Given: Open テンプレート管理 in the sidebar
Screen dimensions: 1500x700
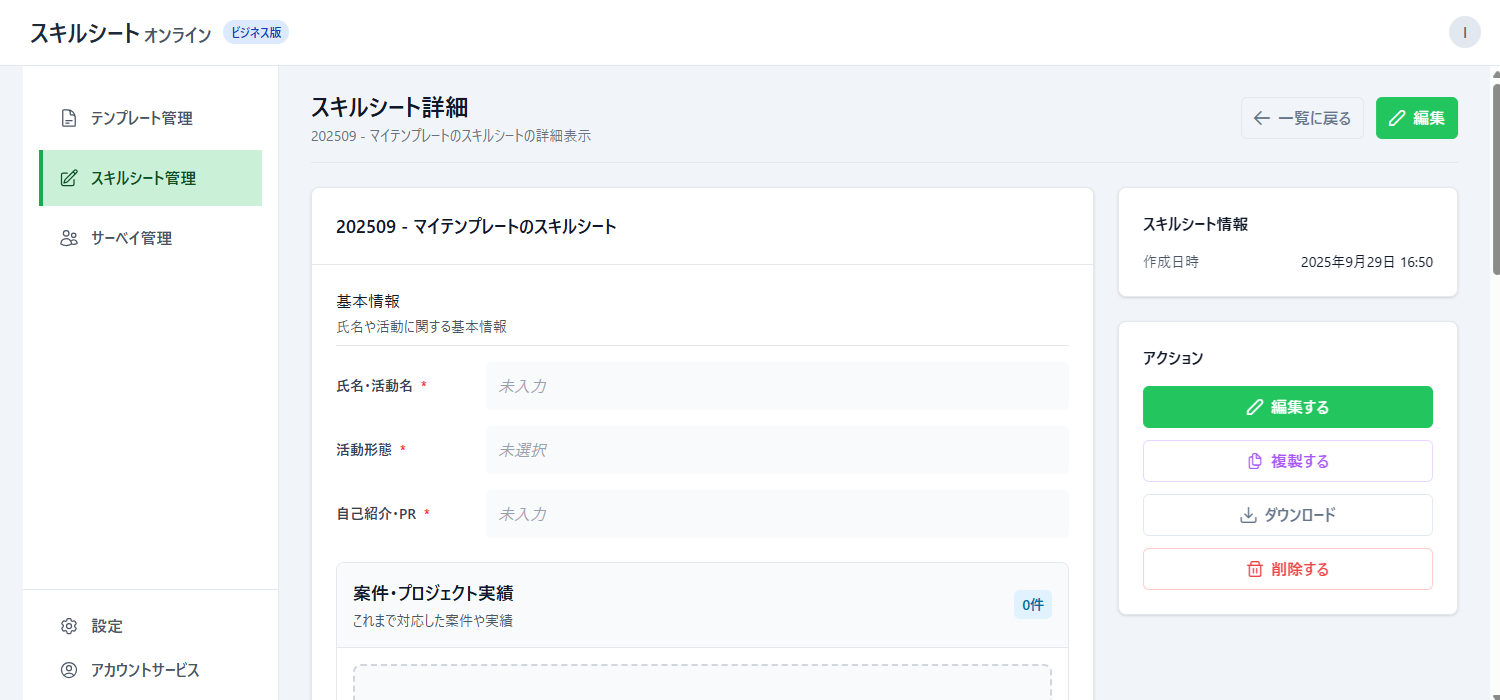Looking at the screenshot, I should point(141,118).
